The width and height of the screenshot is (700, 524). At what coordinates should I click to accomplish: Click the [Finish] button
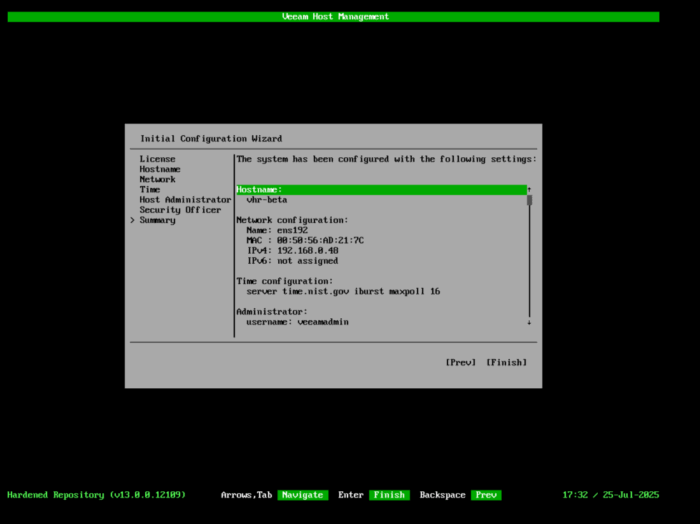tap(506, 362)
